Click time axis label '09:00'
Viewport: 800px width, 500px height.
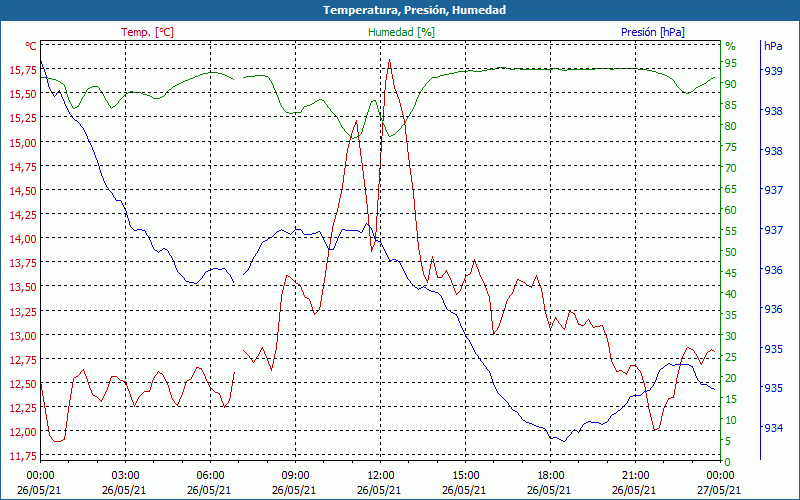coord(295,476)
